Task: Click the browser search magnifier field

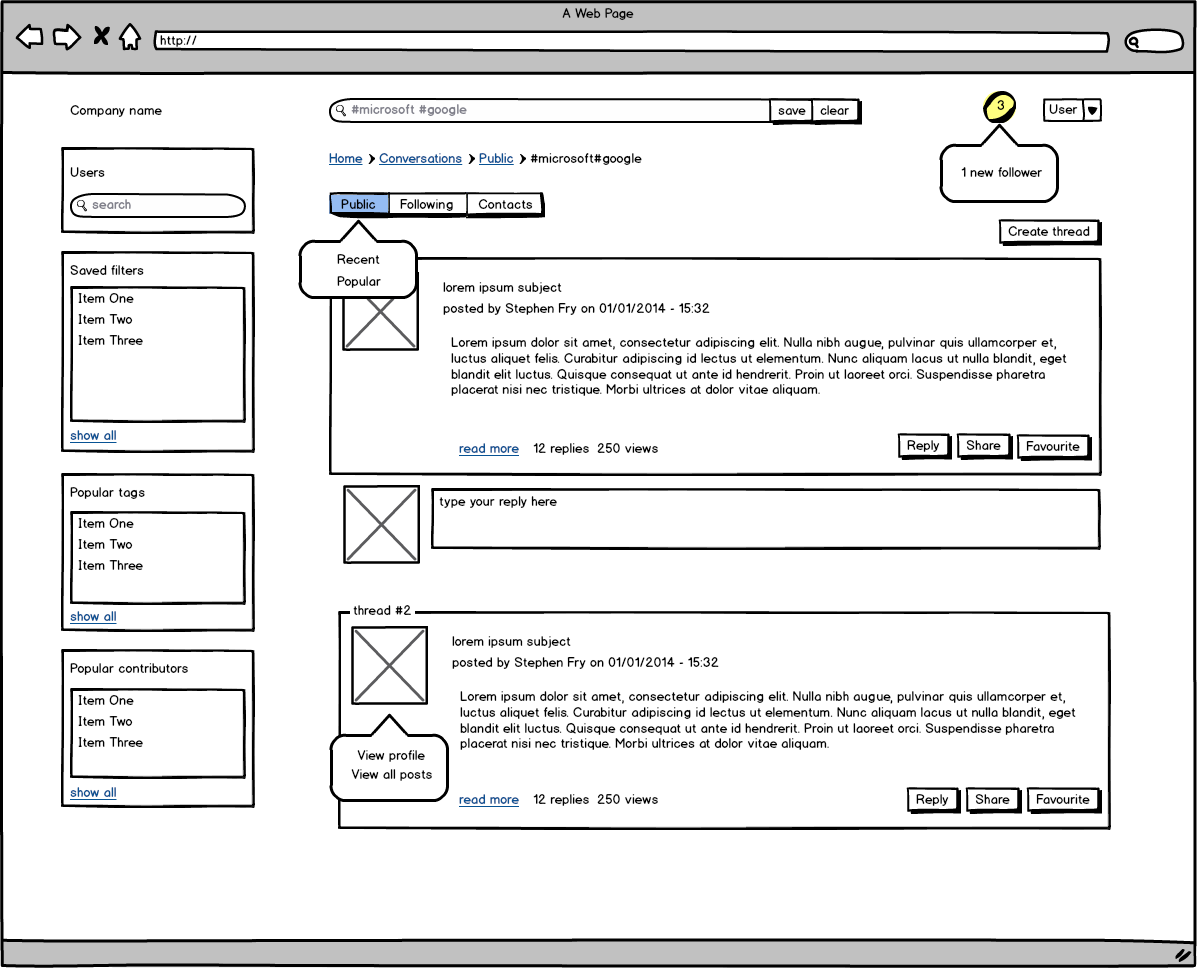Action: 1153,42
